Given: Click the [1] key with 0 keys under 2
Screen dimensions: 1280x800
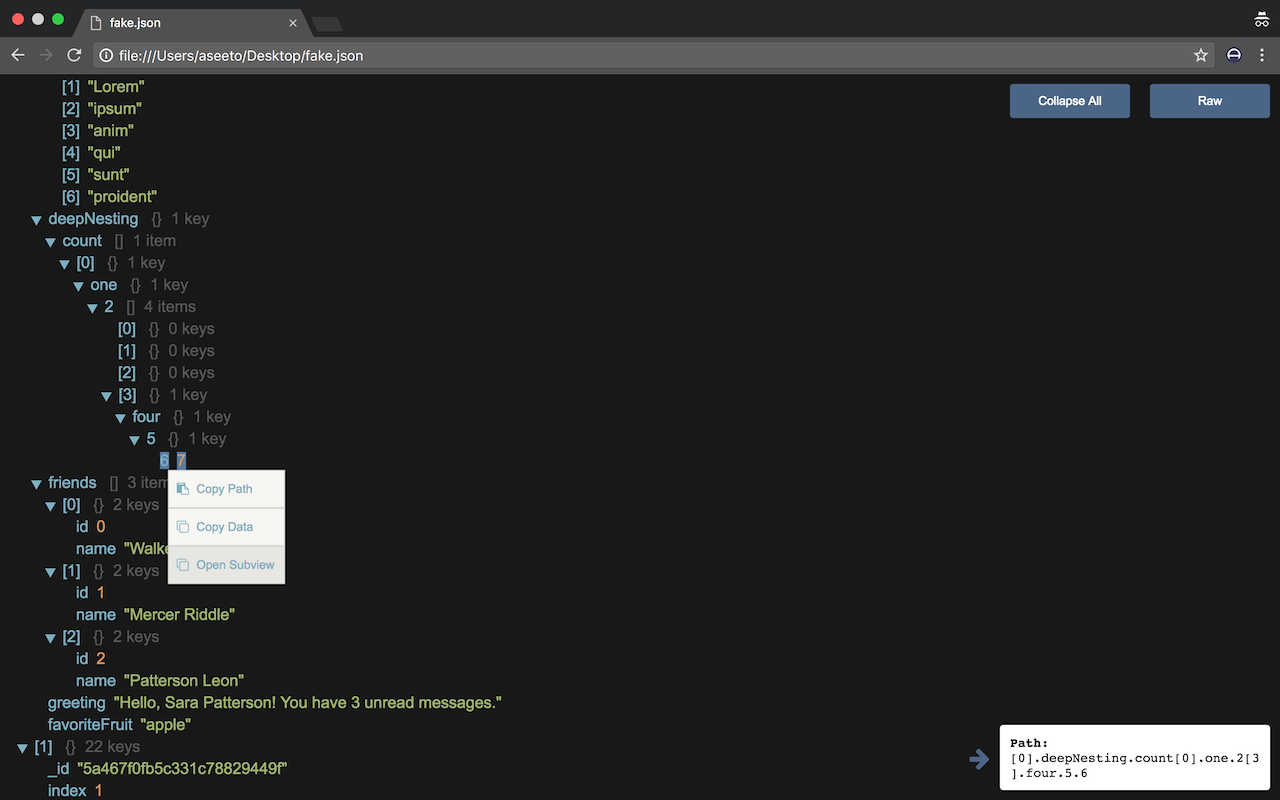Looking at the screenshot, I should (x=127, y=351).
